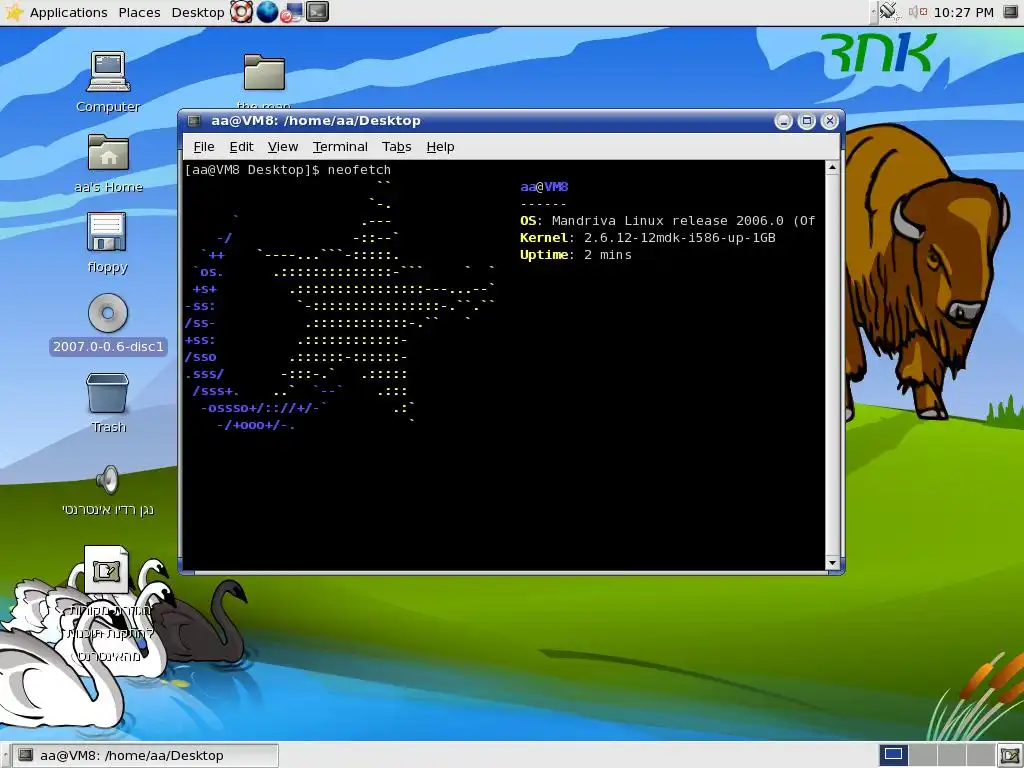
Task: Click the lifebuoy help launcher in top panel
Action: click(241, 12)
